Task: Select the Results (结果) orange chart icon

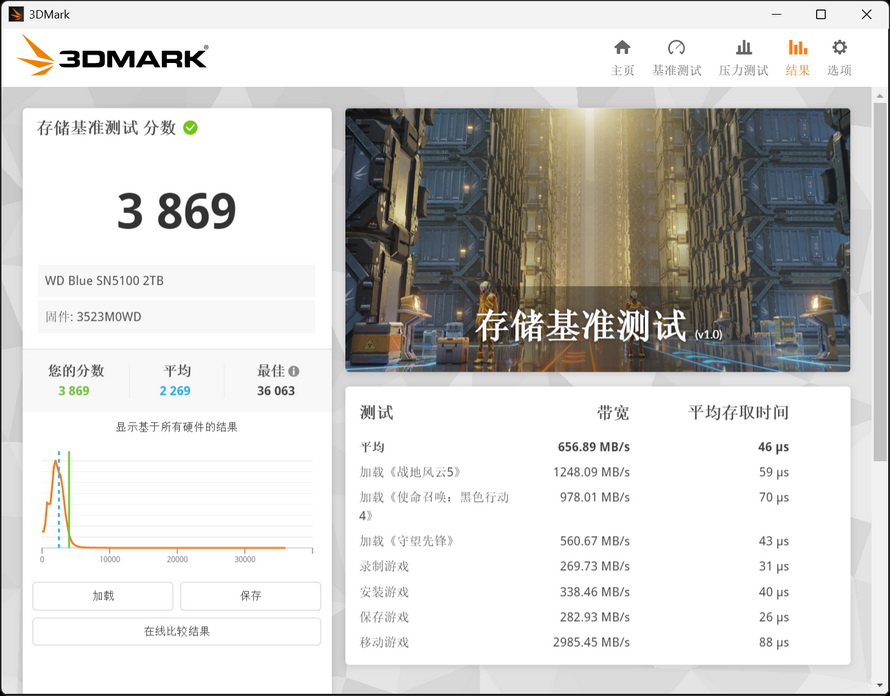Action: coord(797,48)
